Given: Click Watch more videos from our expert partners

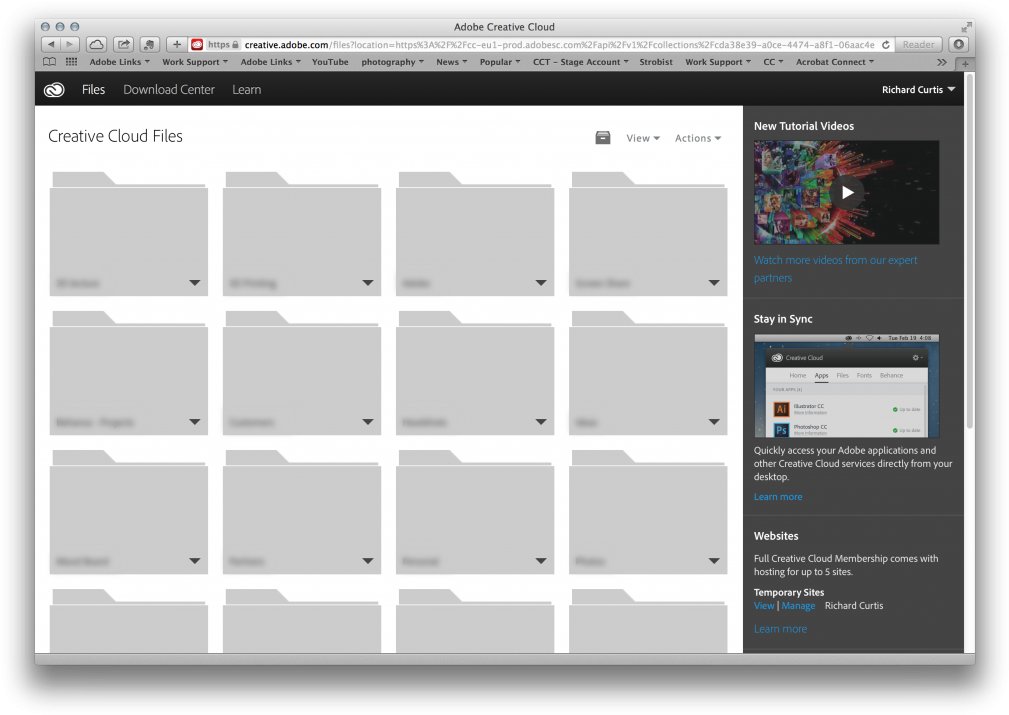Looking at the screenshot, I should (835, 269).
